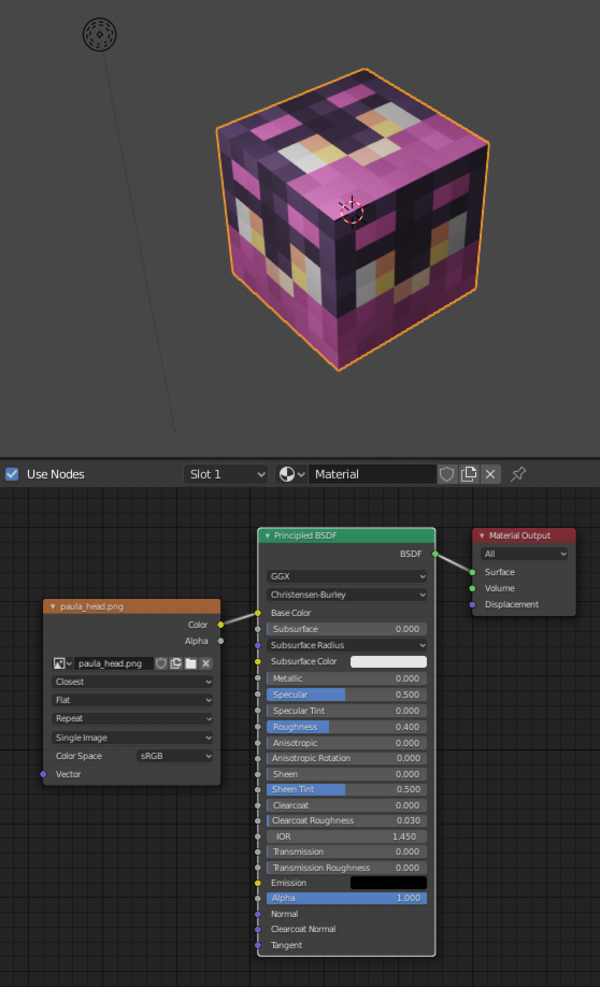The height and width of the screenshot is (987, 600).
Task: Open the GGX distribution dropdown
Action: (x=347, y=576)
